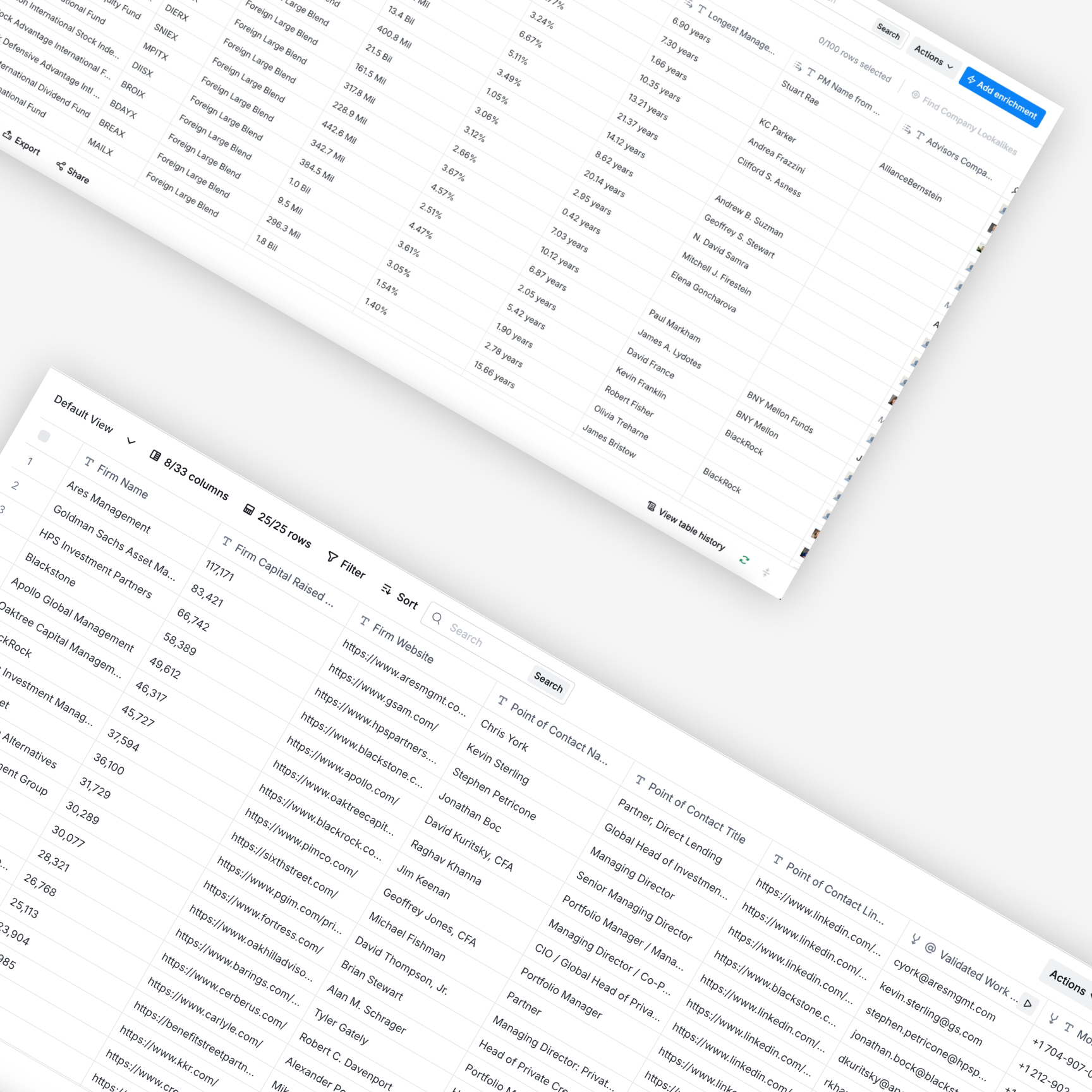Open the Default View dropdown

[94, 420]
